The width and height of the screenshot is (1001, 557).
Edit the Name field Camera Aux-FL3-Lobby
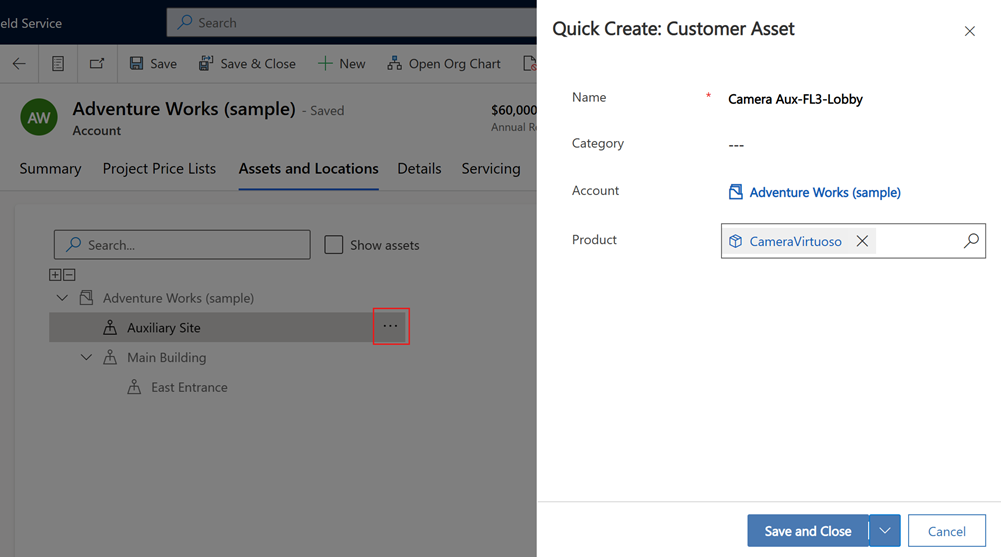point(795,99)
